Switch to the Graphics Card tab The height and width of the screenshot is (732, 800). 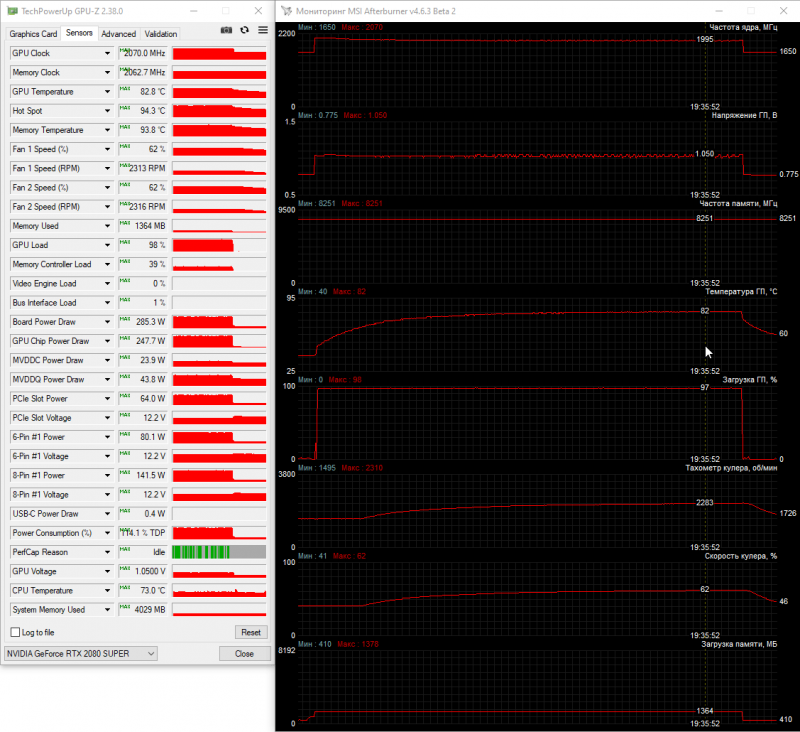coord(33,33)
